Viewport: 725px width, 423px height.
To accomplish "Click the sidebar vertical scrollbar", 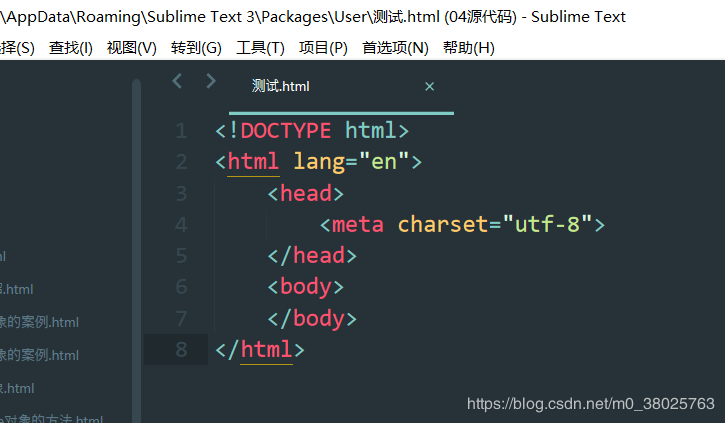I will pyautogui.click(x=136, y=250).
